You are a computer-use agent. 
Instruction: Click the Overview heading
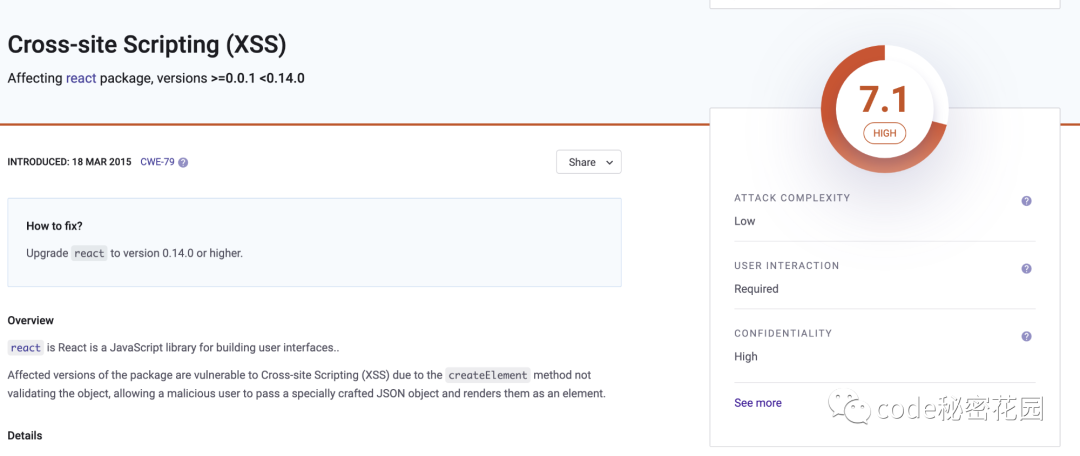(x=30, y=320)
